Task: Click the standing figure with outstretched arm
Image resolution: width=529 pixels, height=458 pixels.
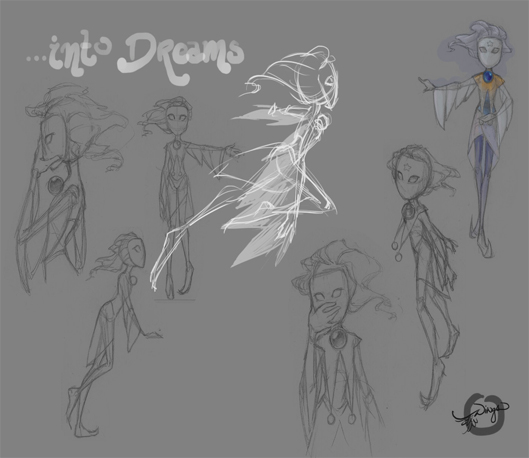Action: coord(187,197)
